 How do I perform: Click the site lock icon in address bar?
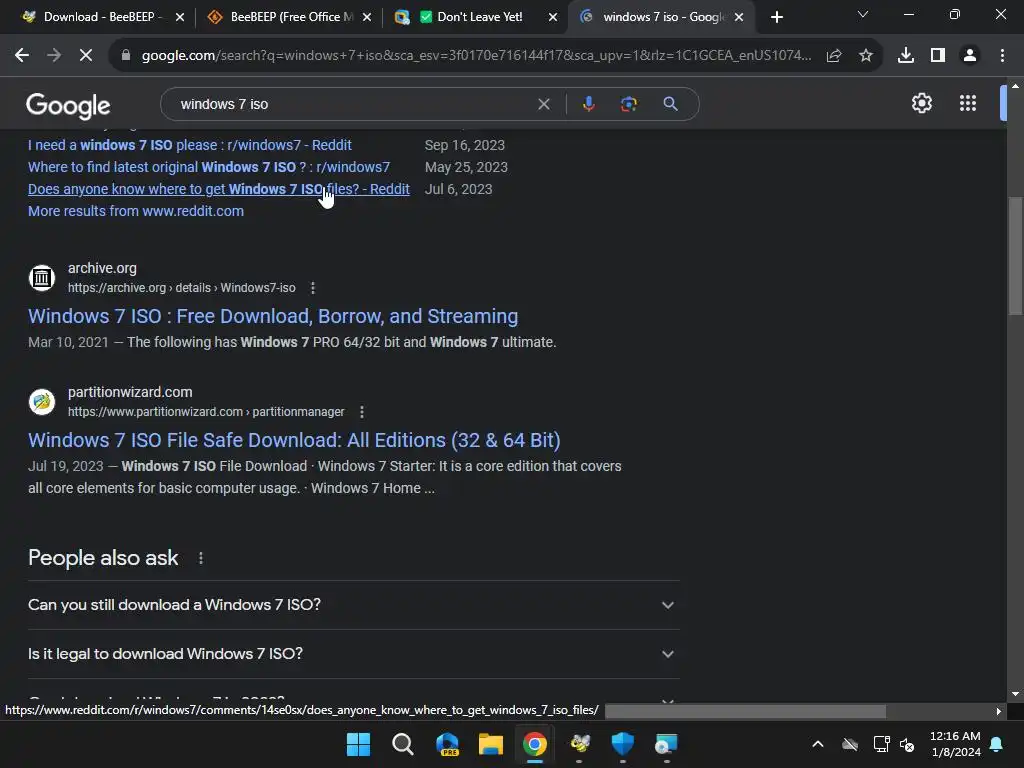[126, 56]
